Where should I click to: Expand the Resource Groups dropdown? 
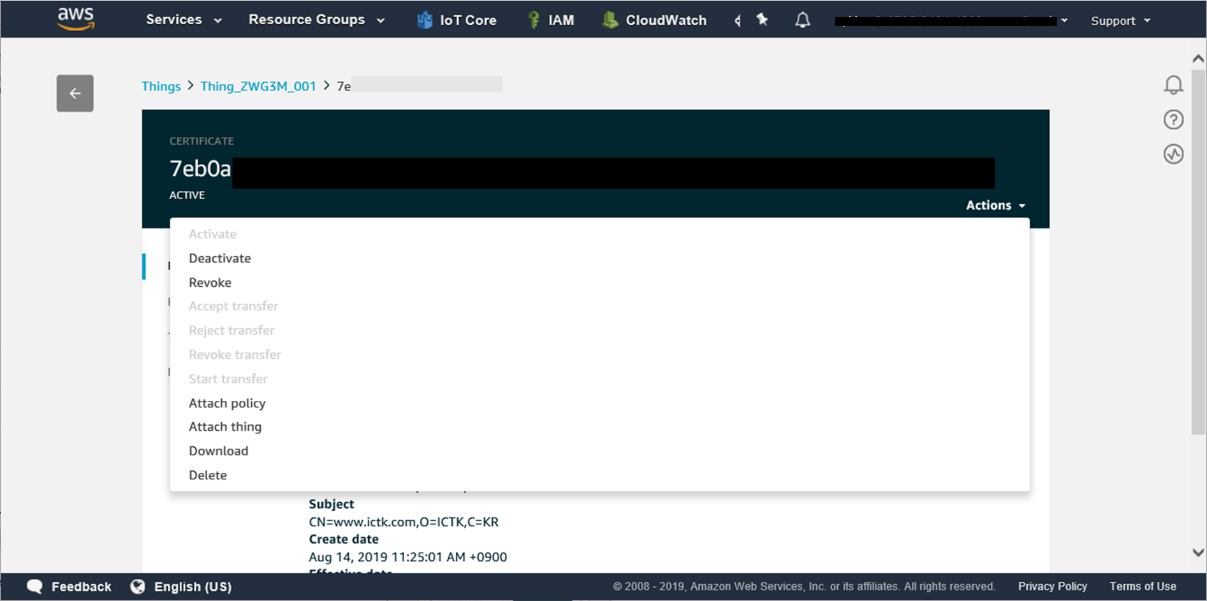(x=316, y=20)
